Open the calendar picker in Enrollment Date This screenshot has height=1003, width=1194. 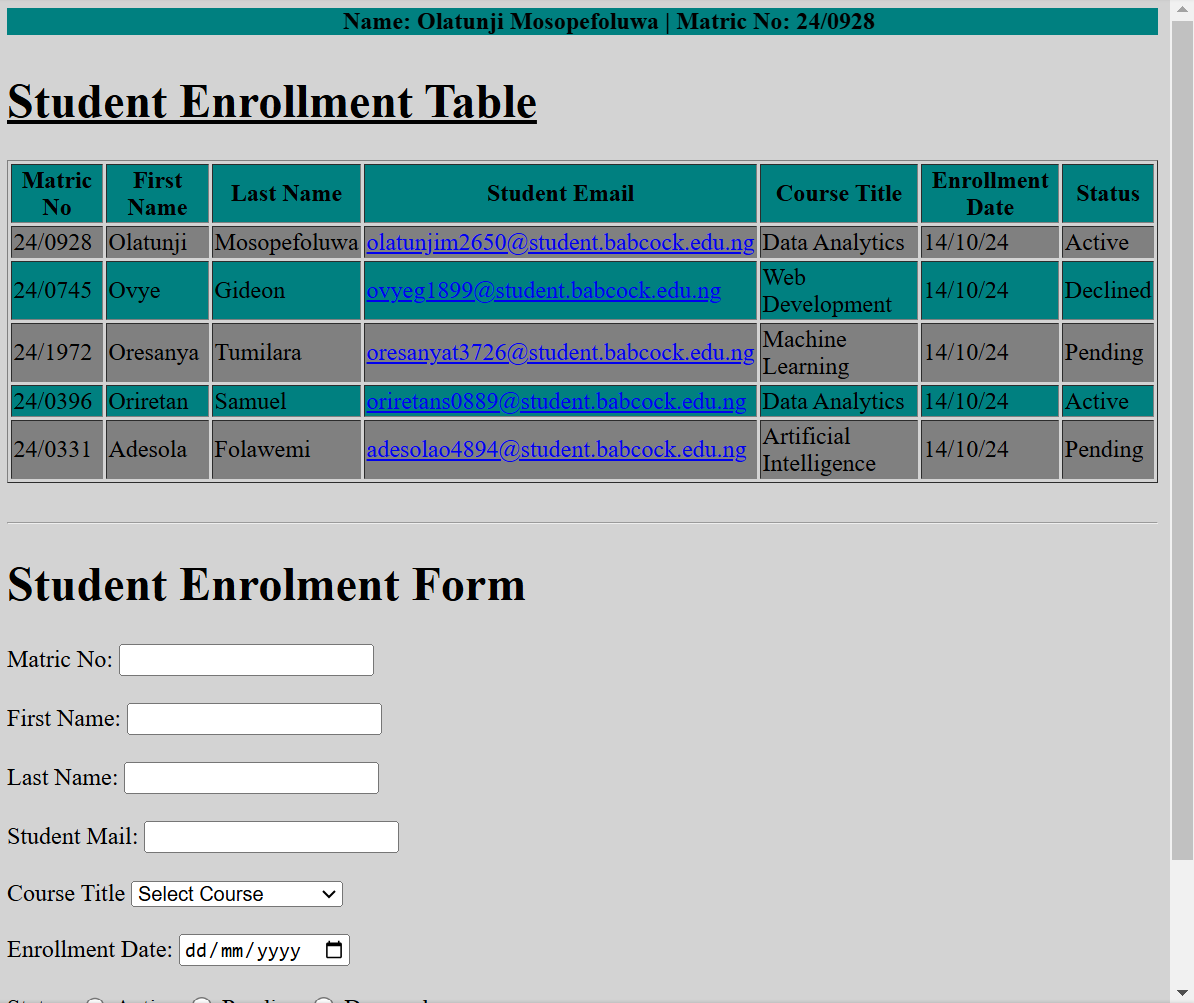click(x=335, y=950)
